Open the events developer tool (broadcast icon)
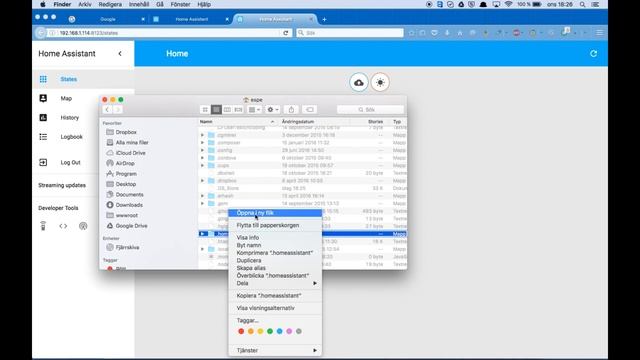 click(x=83, y=226)
